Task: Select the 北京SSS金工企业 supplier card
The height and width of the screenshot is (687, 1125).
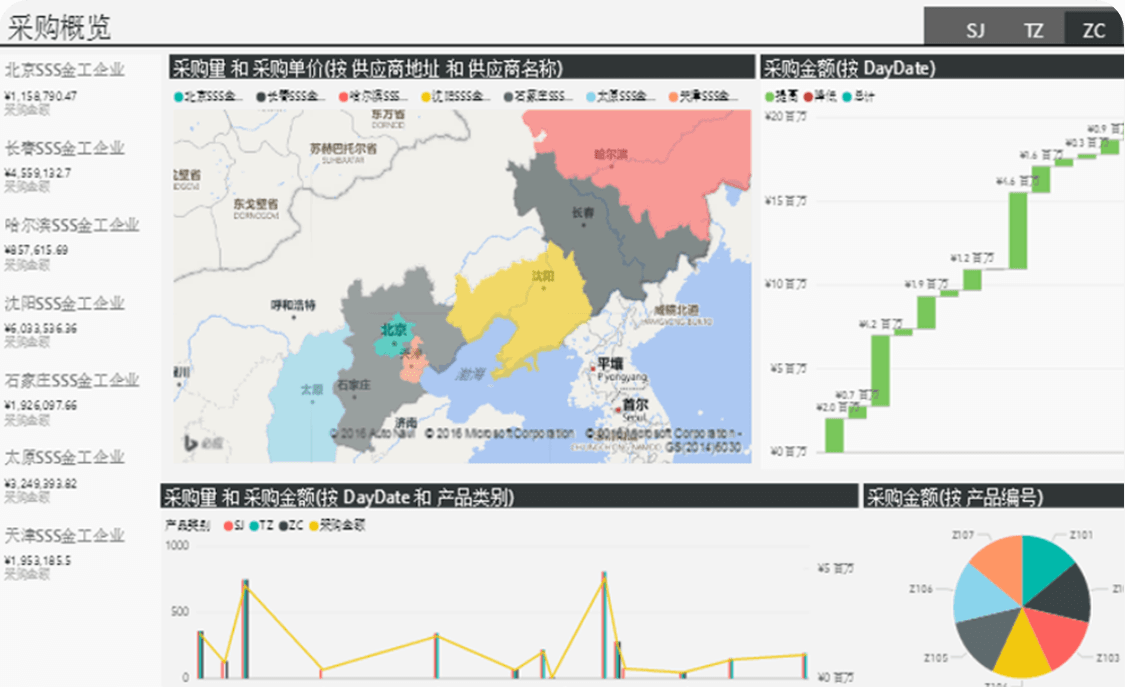Action: tap(65, 88)
